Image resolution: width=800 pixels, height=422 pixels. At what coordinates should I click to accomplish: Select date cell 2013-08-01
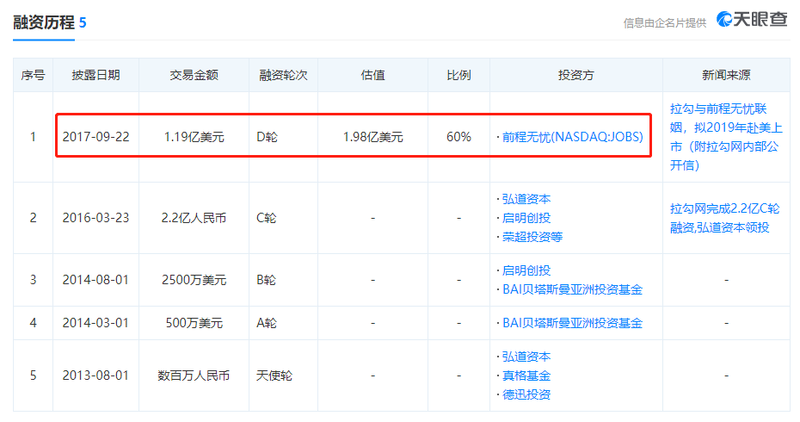[x=95, y=376]
